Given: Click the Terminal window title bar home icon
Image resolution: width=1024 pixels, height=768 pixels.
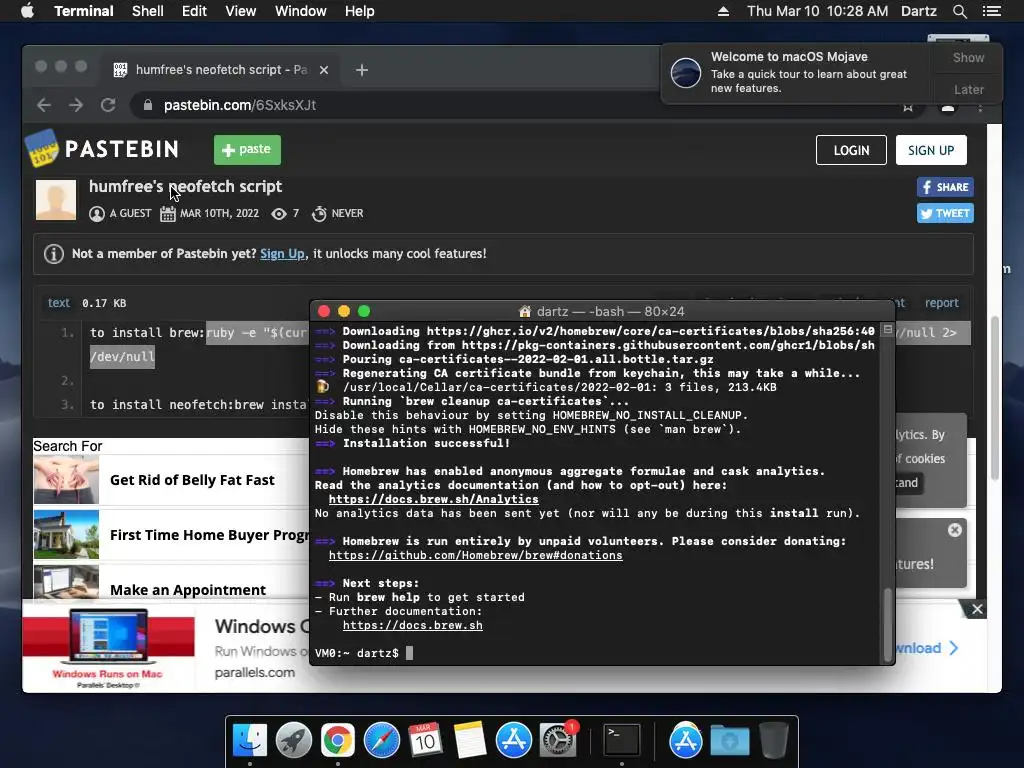Looking at the screenshot, I should tap(524, 312).
